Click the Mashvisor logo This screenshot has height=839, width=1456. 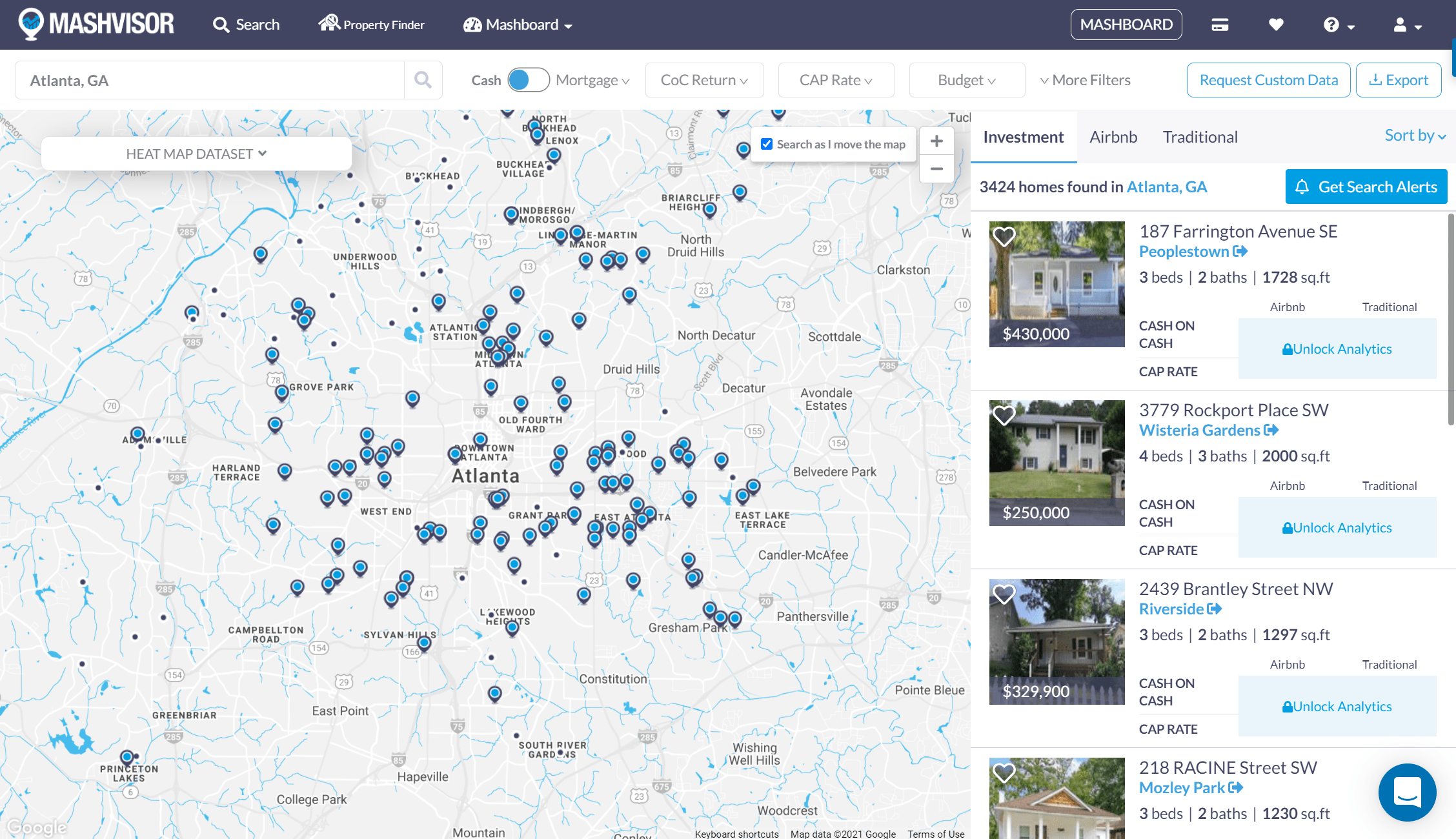point(96,24)
